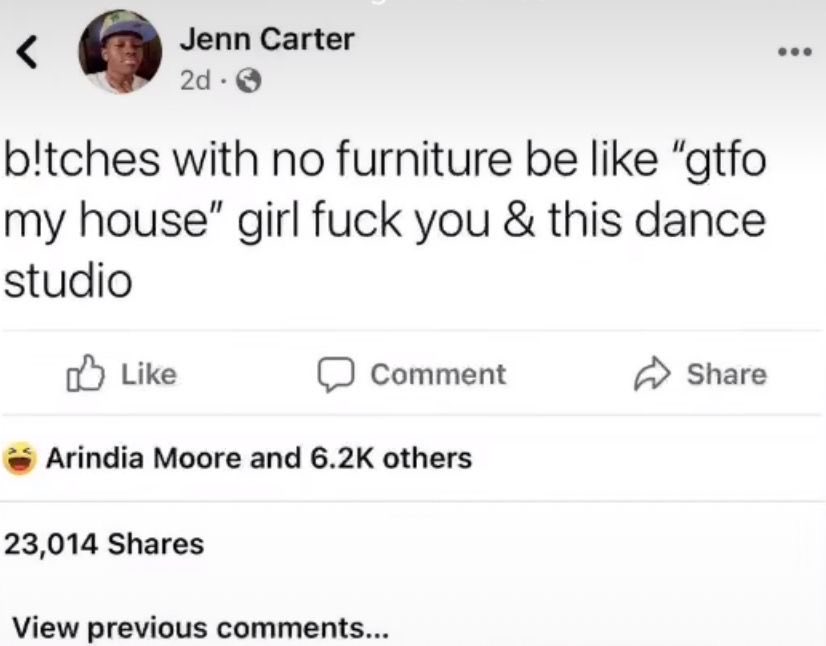
Task: Tap the thumbs-up Like icon
Action: [85, 373]
